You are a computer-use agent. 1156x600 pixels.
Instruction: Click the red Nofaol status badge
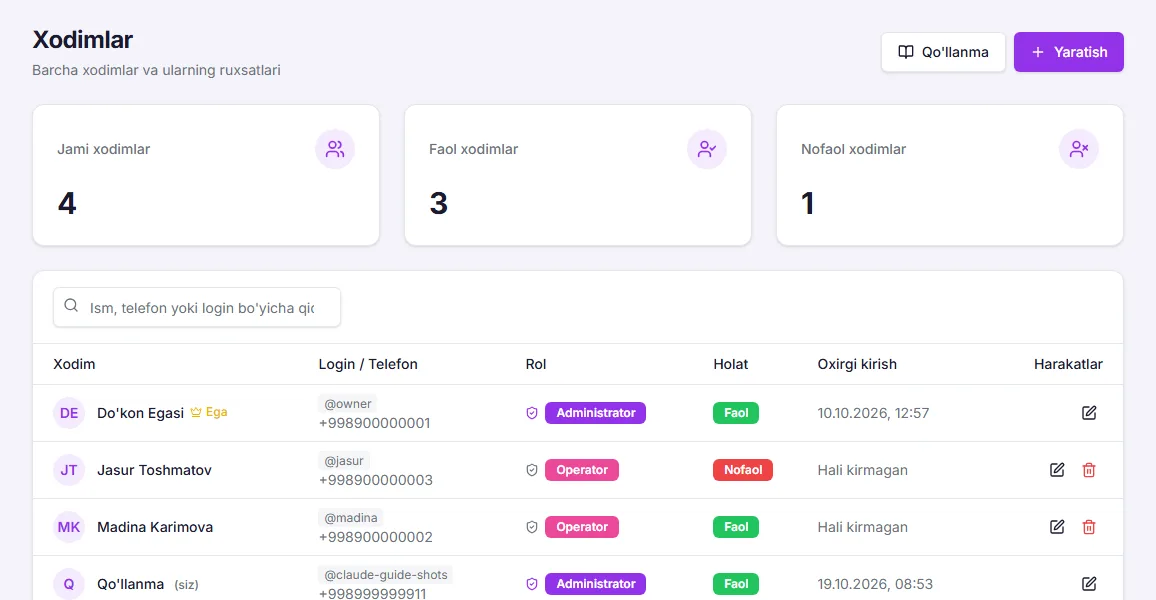(x=742, y=470)
